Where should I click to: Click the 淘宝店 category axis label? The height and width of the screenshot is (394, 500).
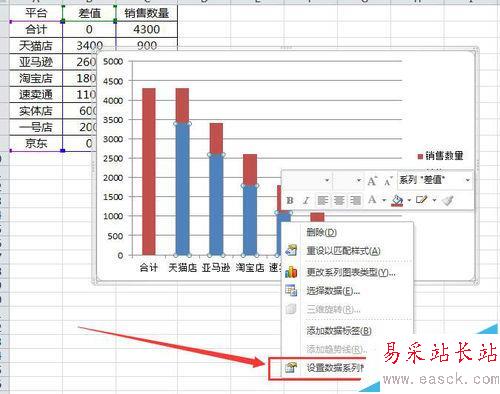tap(250, 267)
